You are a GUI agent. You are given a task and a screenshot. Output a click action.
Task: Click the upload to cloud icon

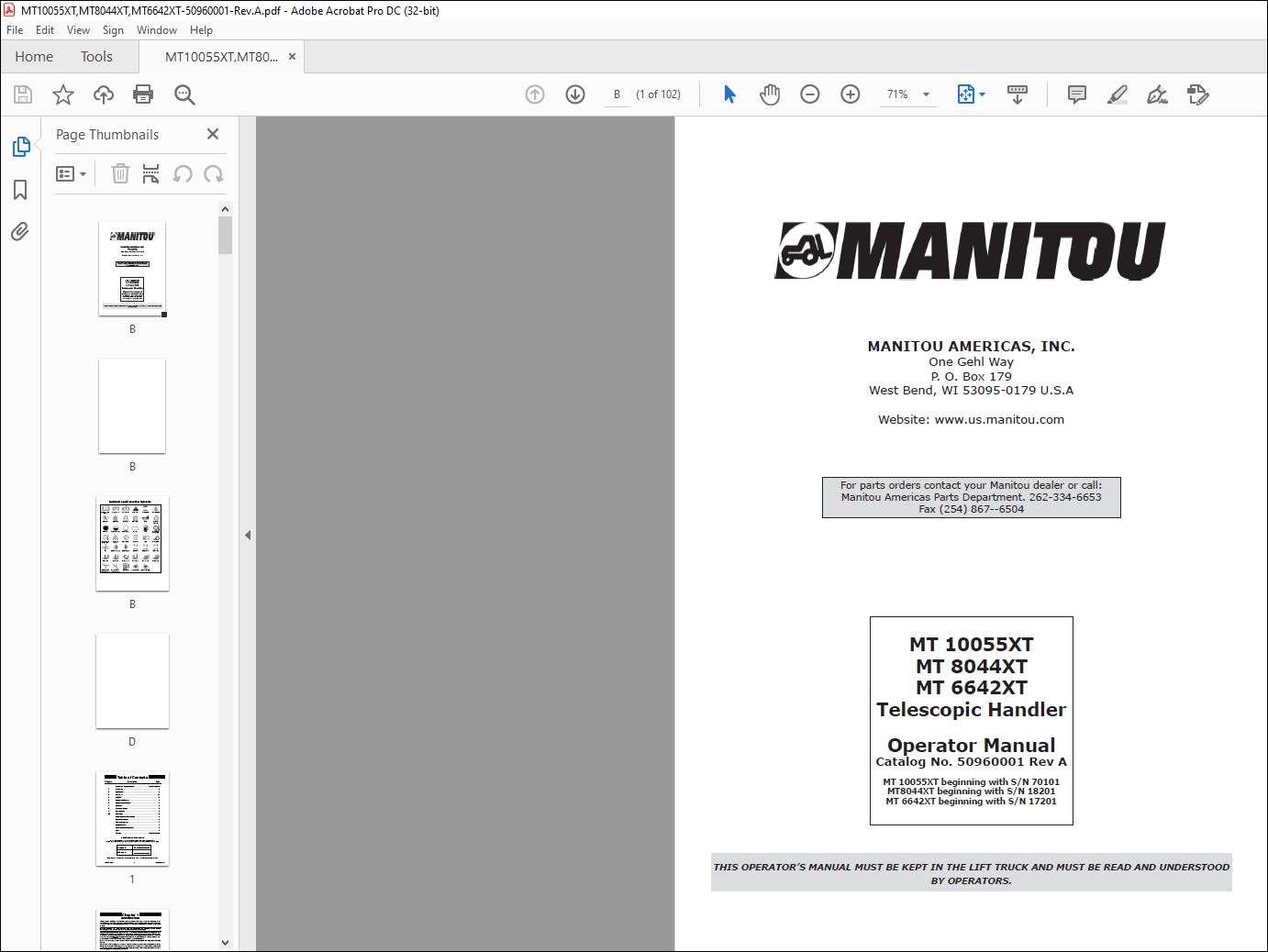(x=104, y=94)
